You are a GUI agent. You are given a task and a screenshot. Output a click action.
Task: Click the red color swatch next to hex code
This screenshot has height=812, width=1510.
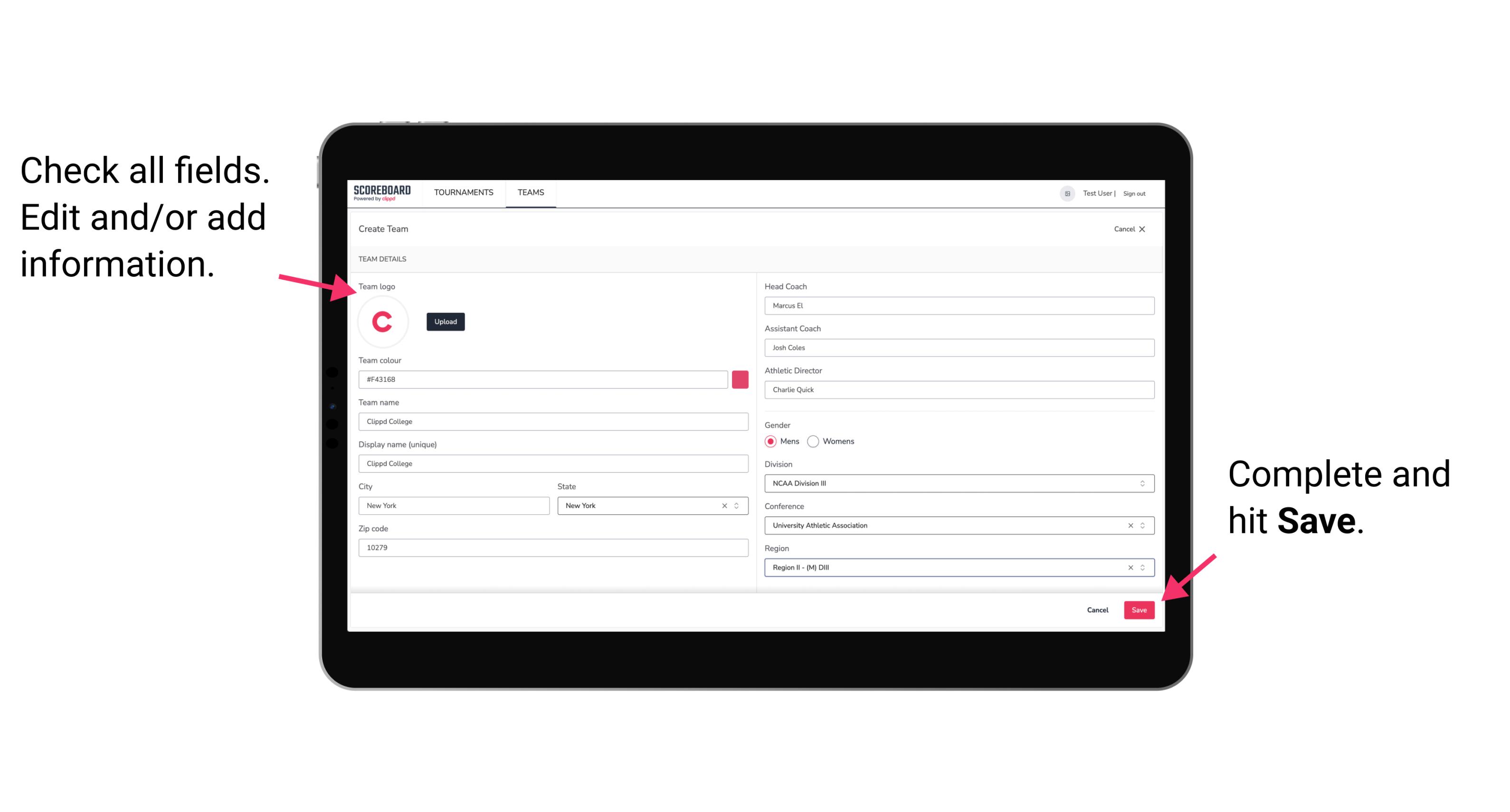pos(740,379)
